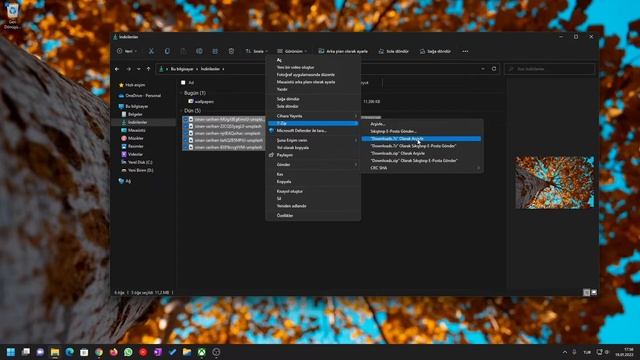Collapse the Dün (5) group
Viewport: 640px width, 360px height.
pyautogui.click(x=181, y=111)
